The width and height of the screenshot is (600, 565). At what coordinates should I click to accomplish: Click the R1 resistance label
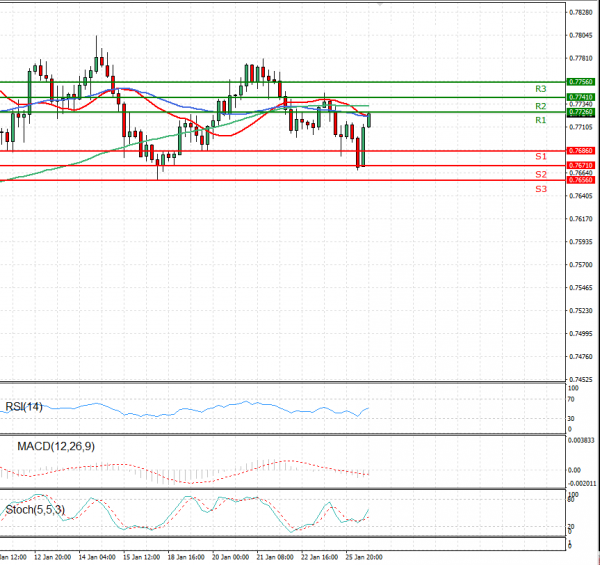[540, 120]
